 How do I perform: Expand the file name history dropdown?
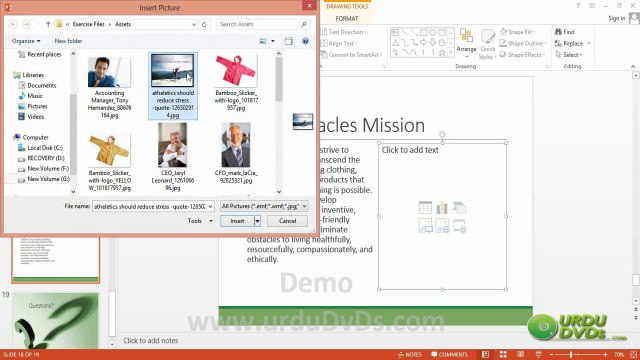(211, 207)
